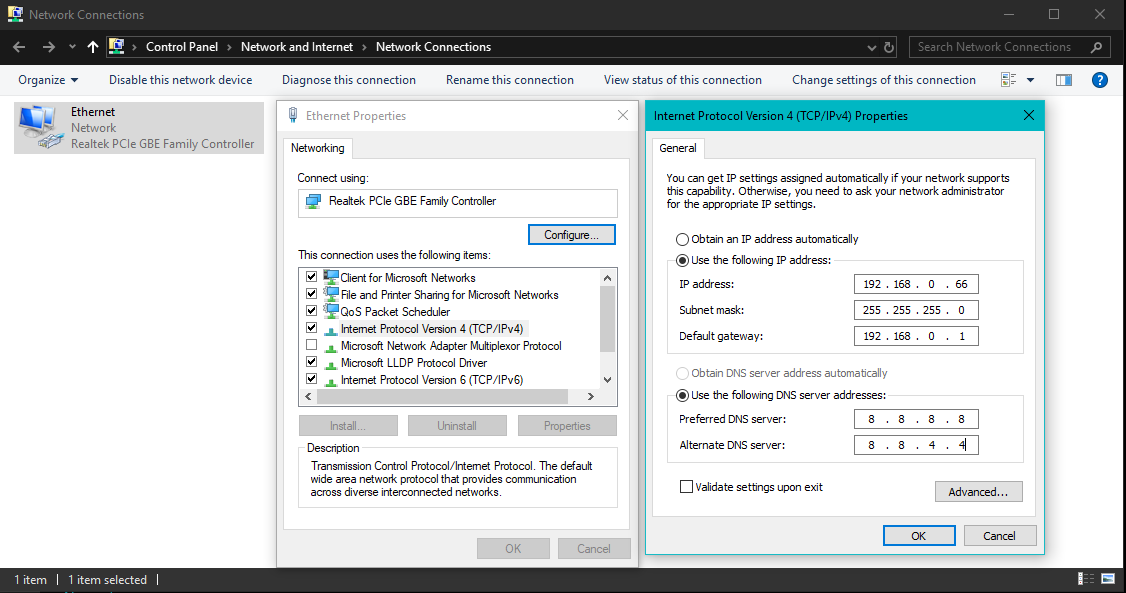The image size is (1126, 593).
Task: Click Cancel in IPv4 Properties dialog
Action: tap(1000, 536)
